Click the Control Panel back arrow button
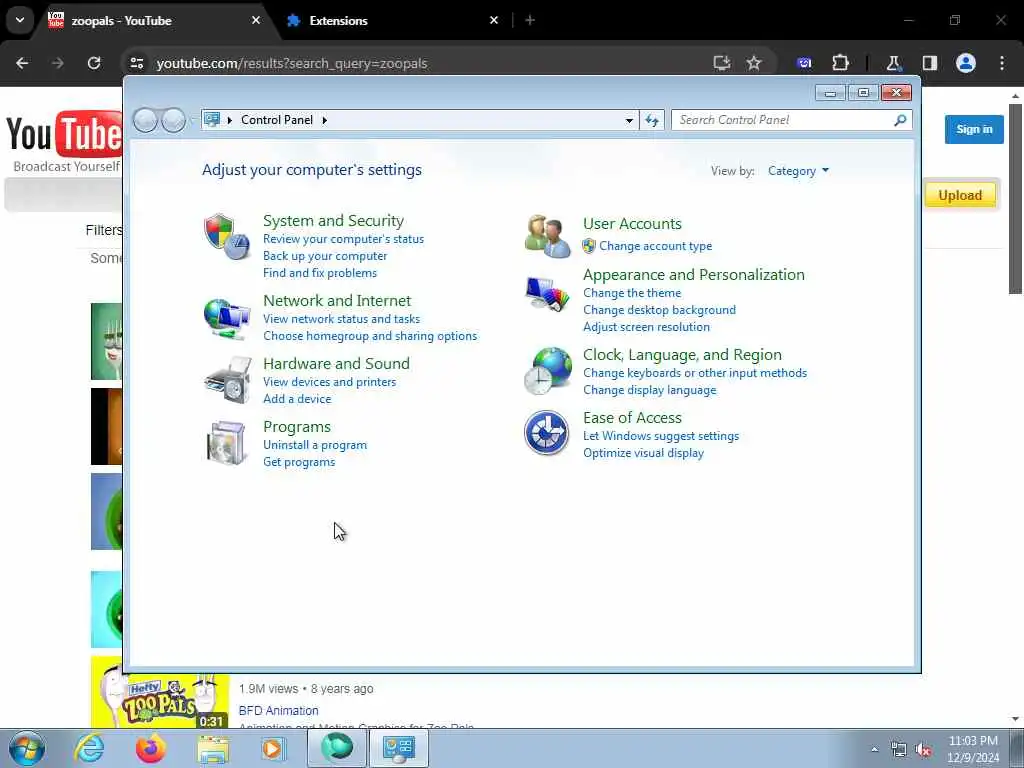The image size is (1024, 768). pos(146,120)
